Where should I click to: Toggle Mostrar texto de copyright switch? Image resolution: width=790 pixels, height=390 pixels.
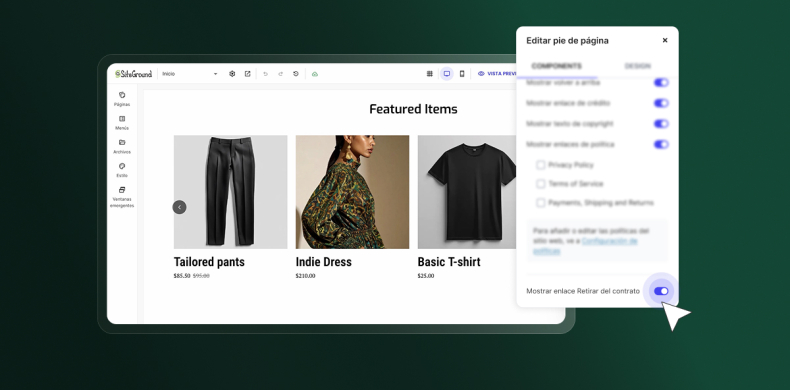[661, 123]
